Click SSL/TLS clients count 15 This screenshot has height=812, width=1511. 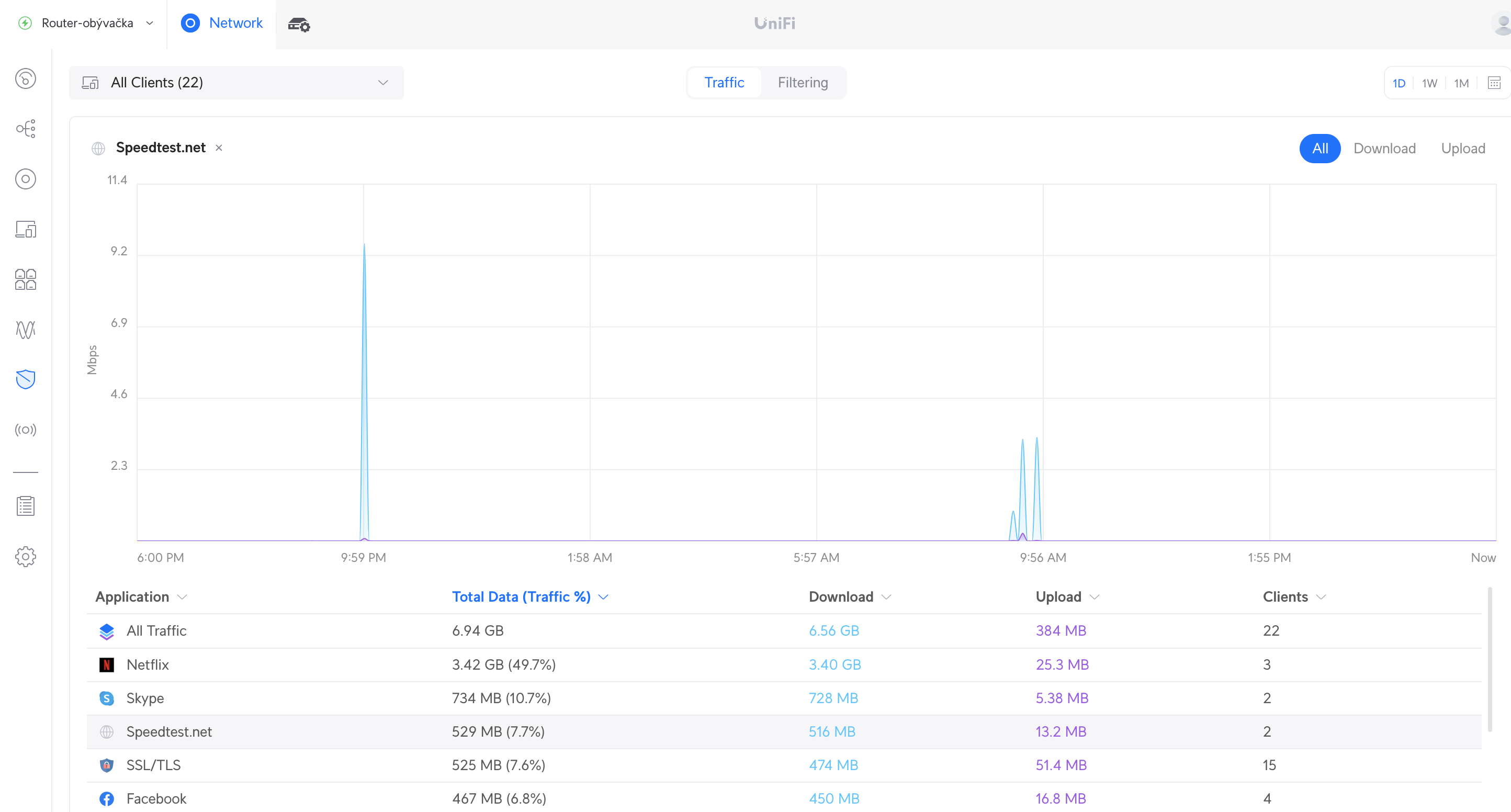tap(1269, 765)
